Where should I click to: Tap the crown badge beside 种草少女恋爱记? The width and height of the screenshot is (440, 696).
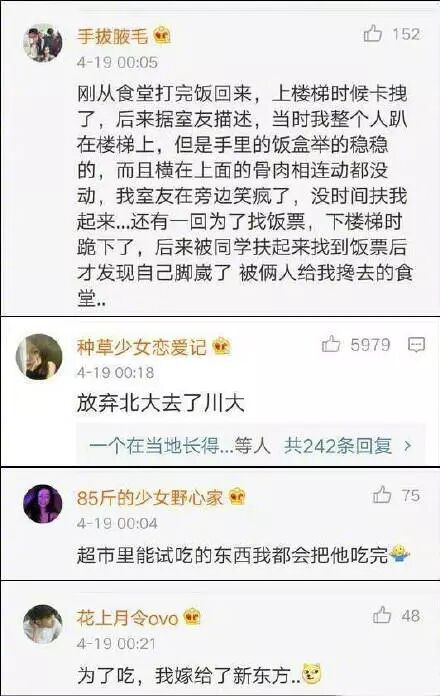[x=222, y=346]
